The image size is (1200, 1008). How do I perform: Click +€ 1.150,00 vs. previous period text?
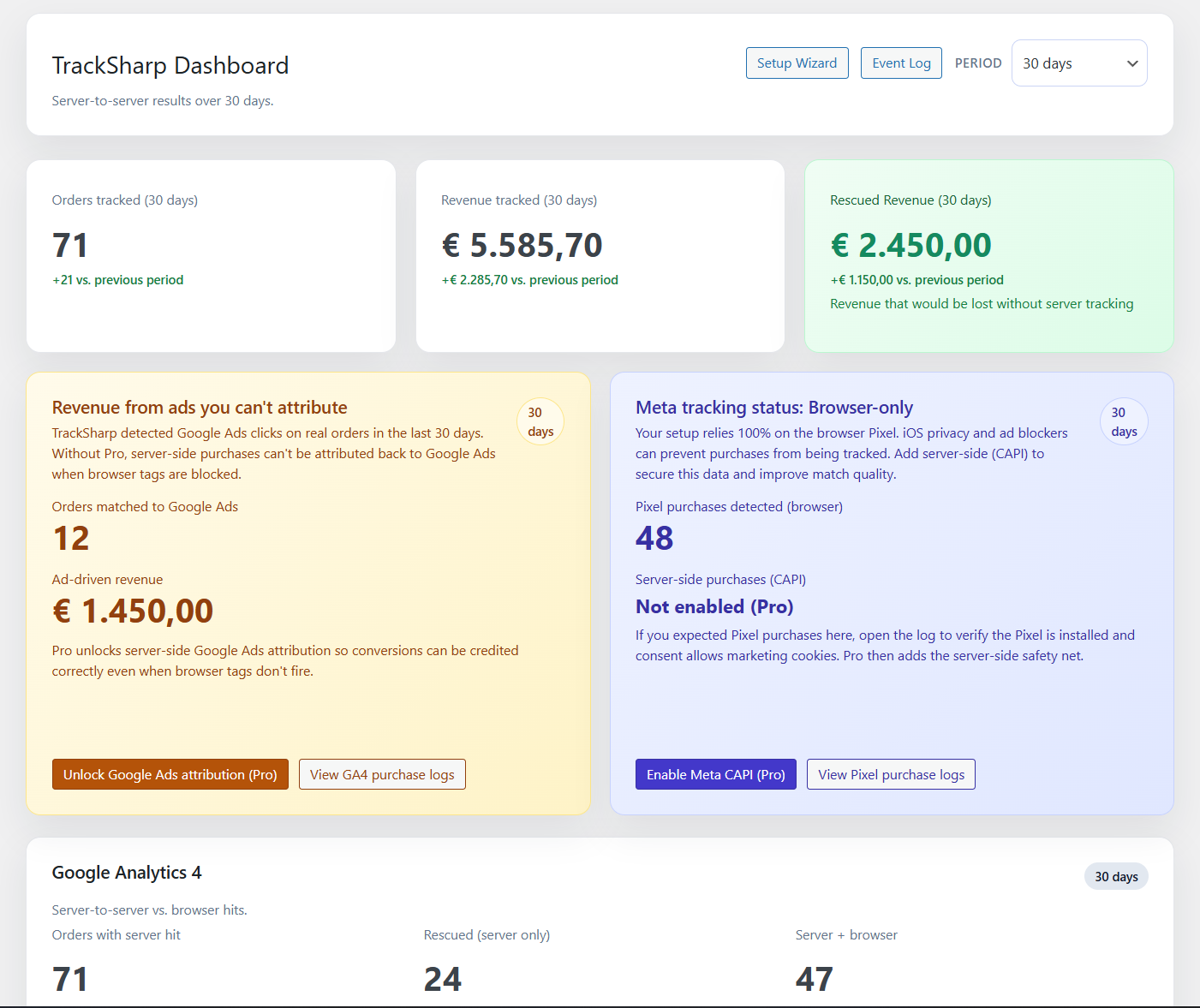[916, 280]
